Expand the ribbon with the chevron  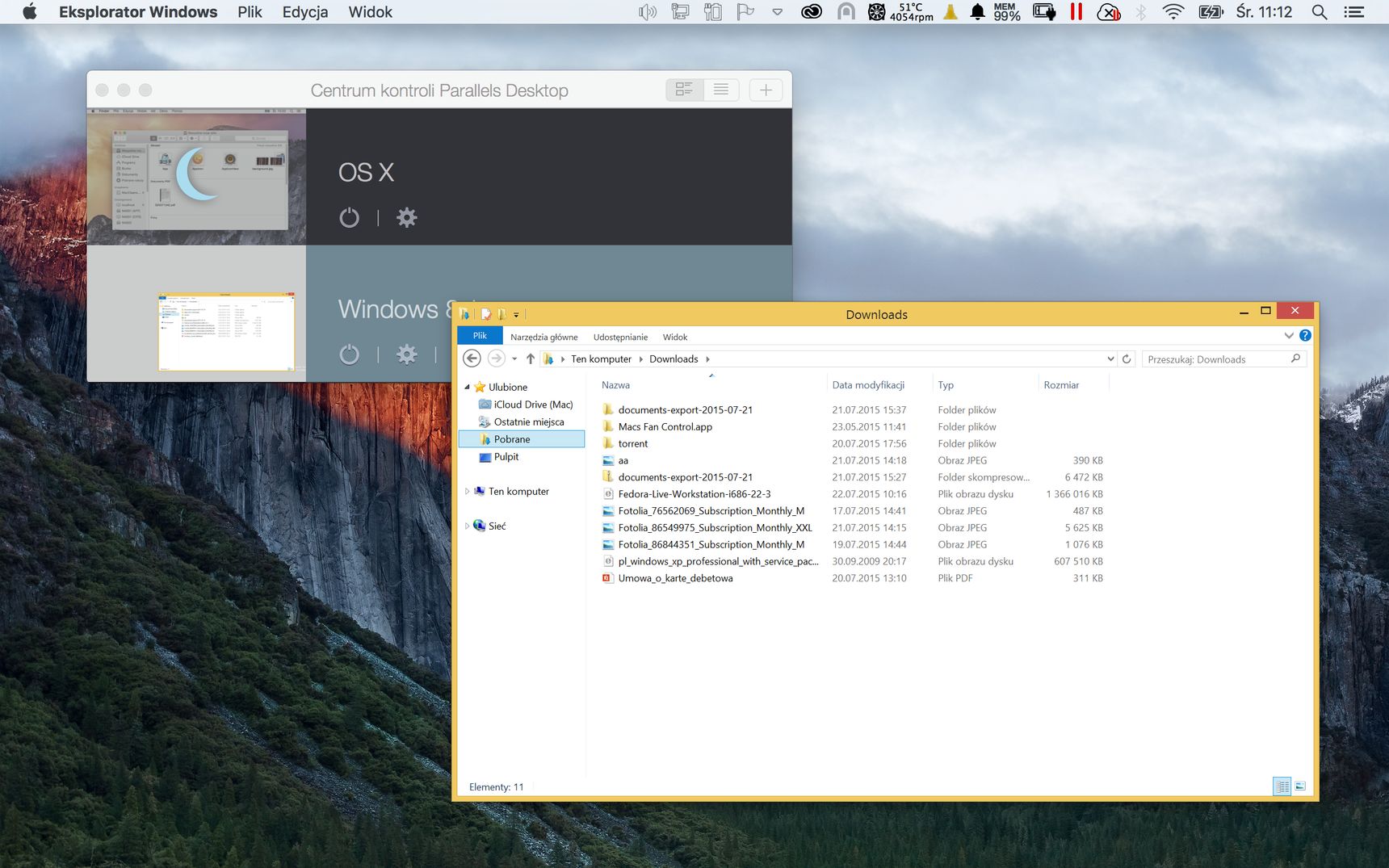pos(1289,335)
